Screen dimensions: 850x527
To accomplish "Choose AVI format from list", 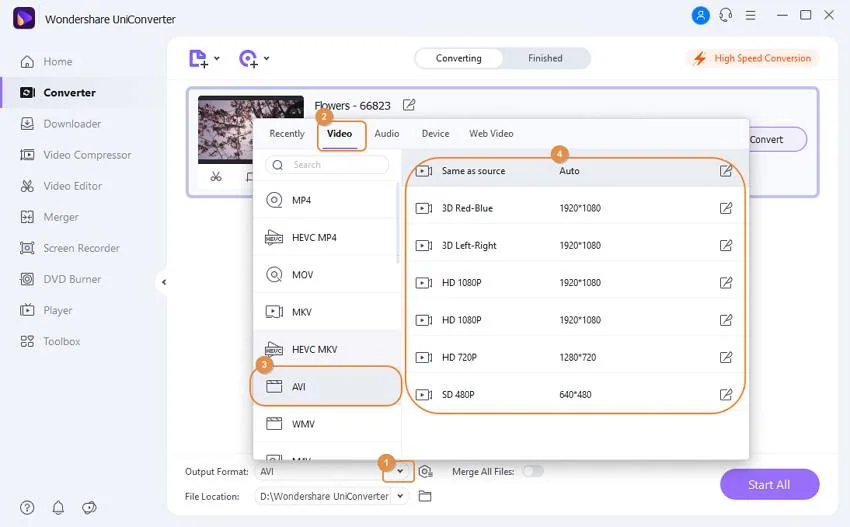I will point(325,387).
